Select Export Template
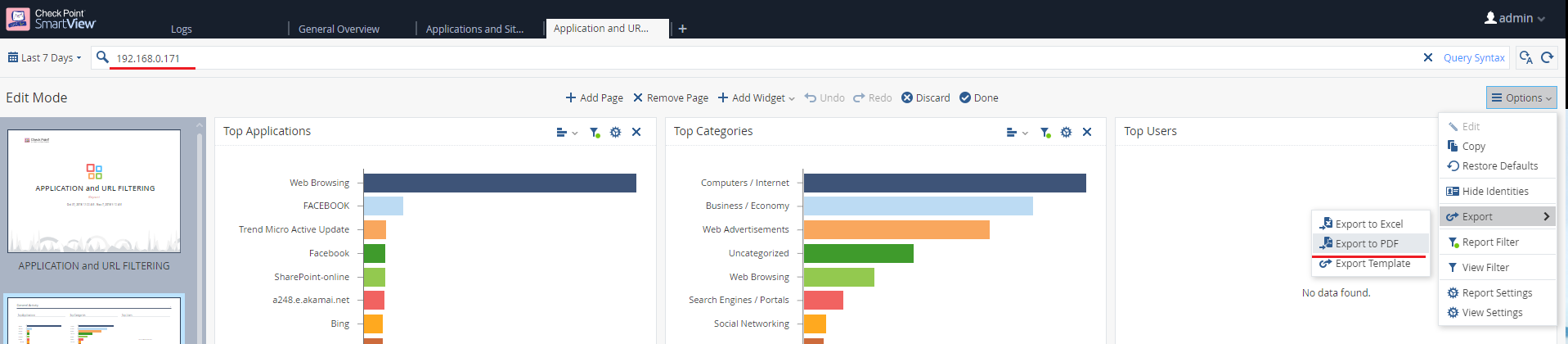This screenshot has width=1568, height=344. tap(1370, 263)
